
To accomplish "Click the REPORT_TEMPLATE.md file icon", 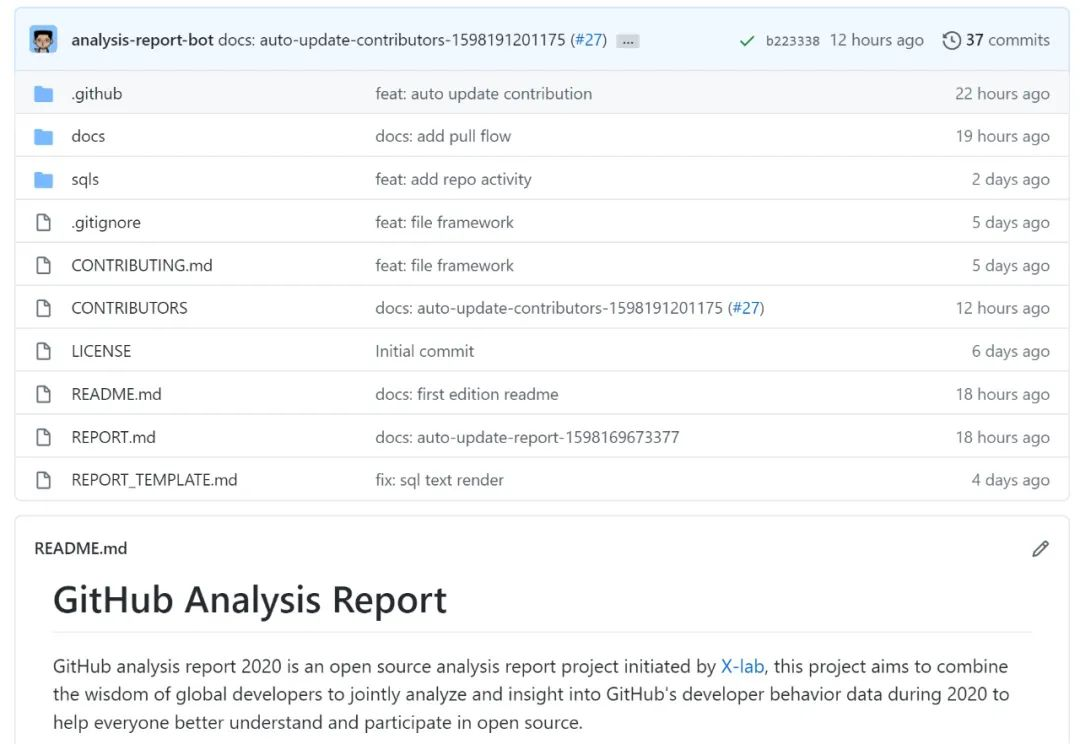I will [x=43, y=480].
